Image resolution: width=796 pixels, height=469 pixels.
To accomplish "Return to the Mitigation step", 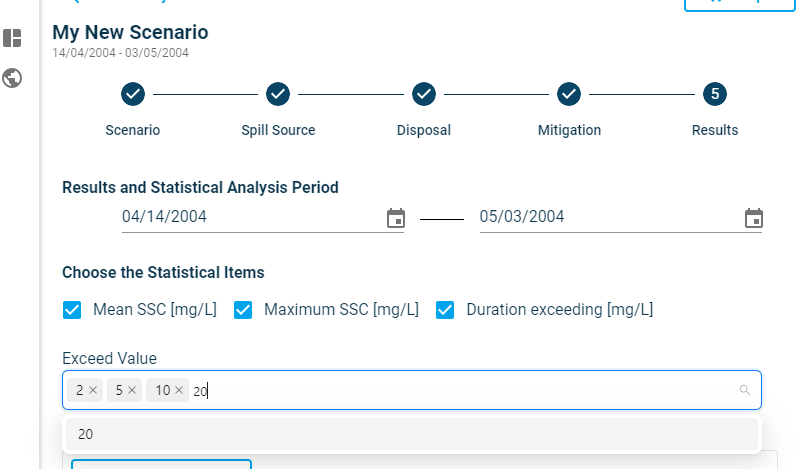I will pyautogui.click(x=569, y=95).
